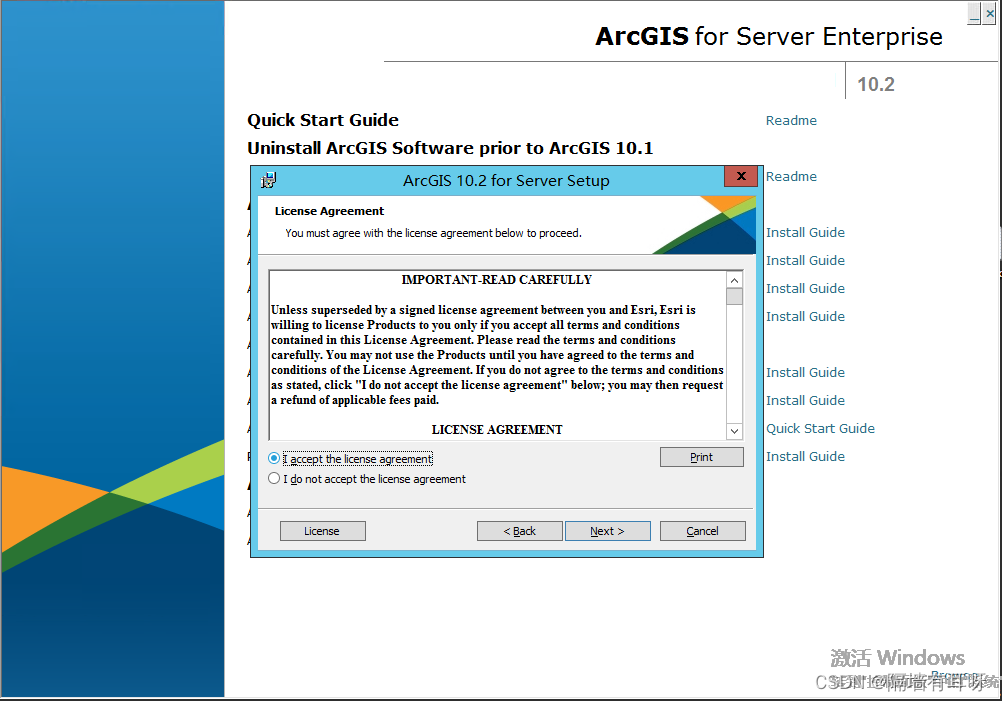Click the red X on the ArcGIS Setup dialog
1002x701 pixels.
(x=741, y=176)
